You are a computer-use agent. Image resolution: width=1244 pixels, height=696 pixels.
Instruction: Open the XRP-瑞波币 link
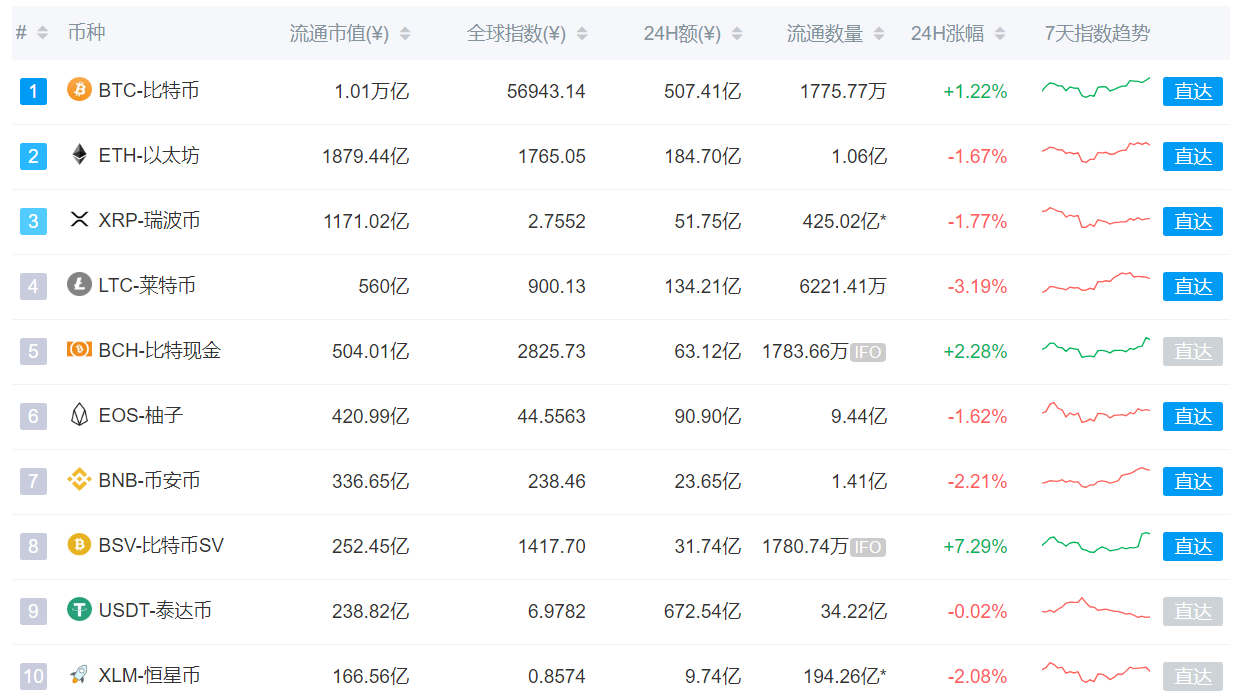pos(149,220)
